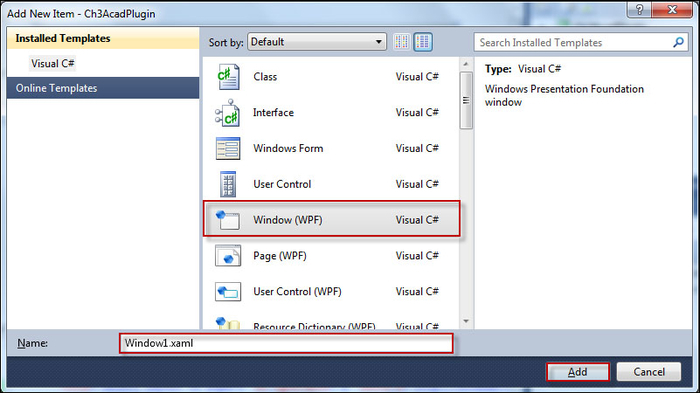Select the 'Class' label text
Viewport: 700px width, 393px height.
point(265,77)
